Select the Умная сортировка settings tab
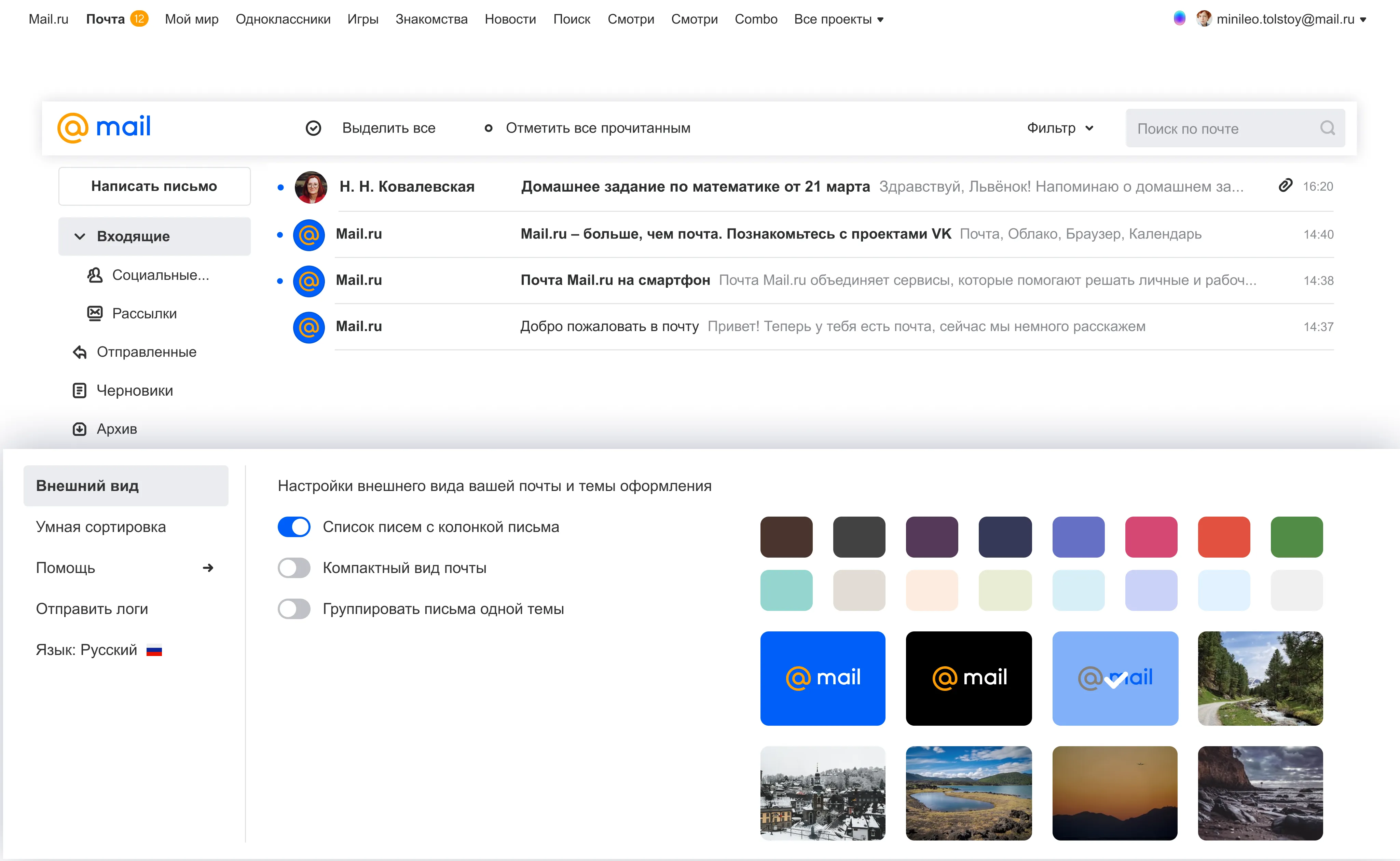The width and height of the screenshot is (1400, 861). (101, 527)
